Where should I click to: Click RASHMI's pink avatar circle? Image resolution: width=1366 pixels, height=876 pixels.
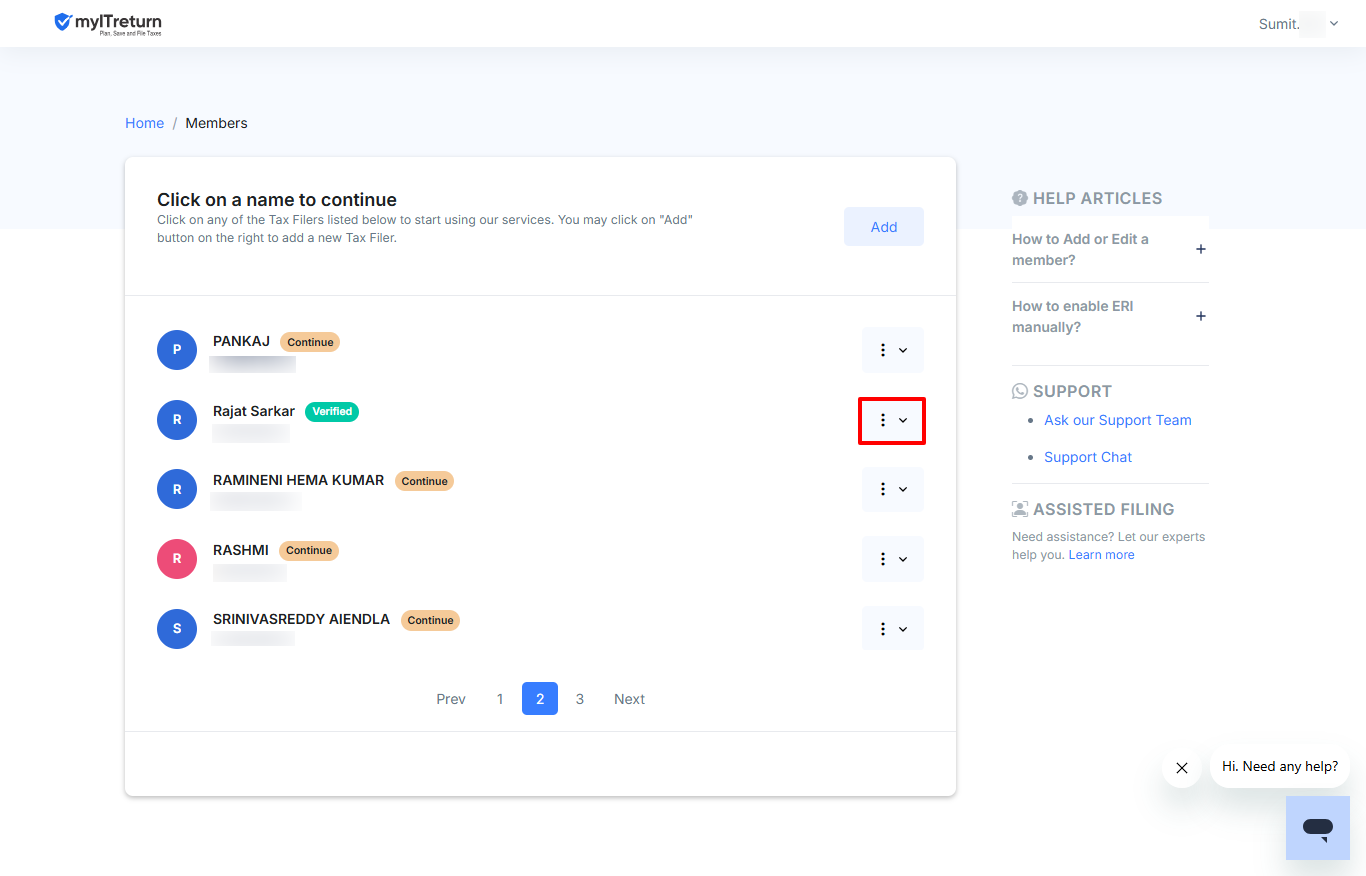click(177, 559)
